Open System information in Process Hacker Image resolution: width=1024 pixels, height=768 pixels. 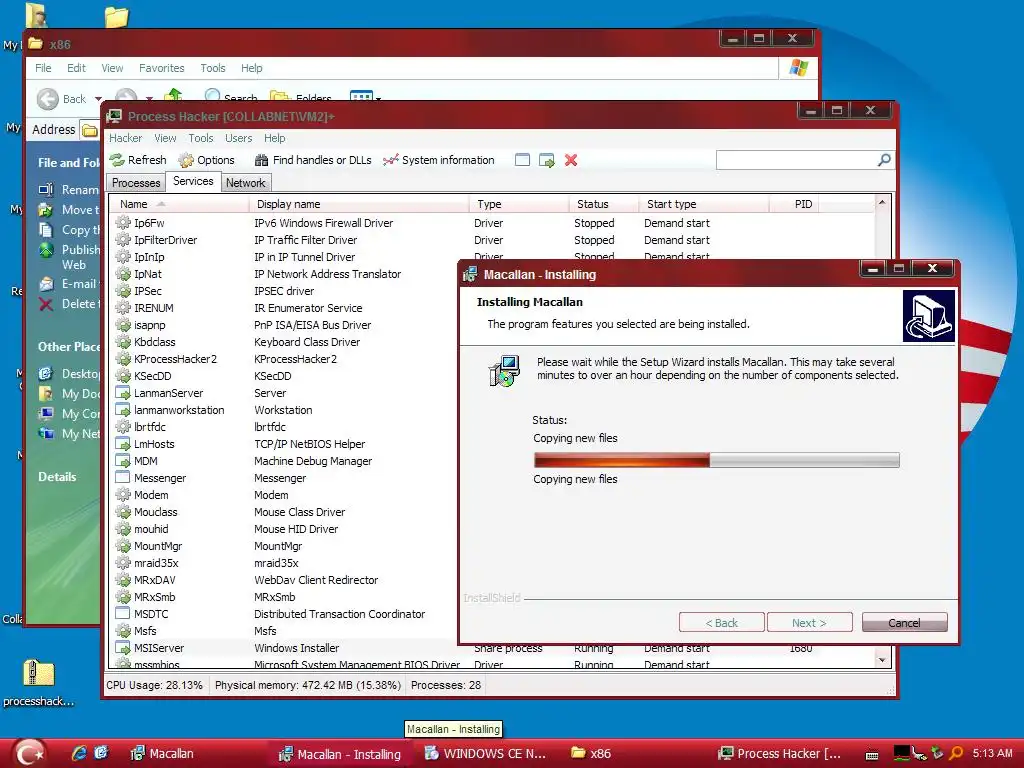(x=439, y=160)
